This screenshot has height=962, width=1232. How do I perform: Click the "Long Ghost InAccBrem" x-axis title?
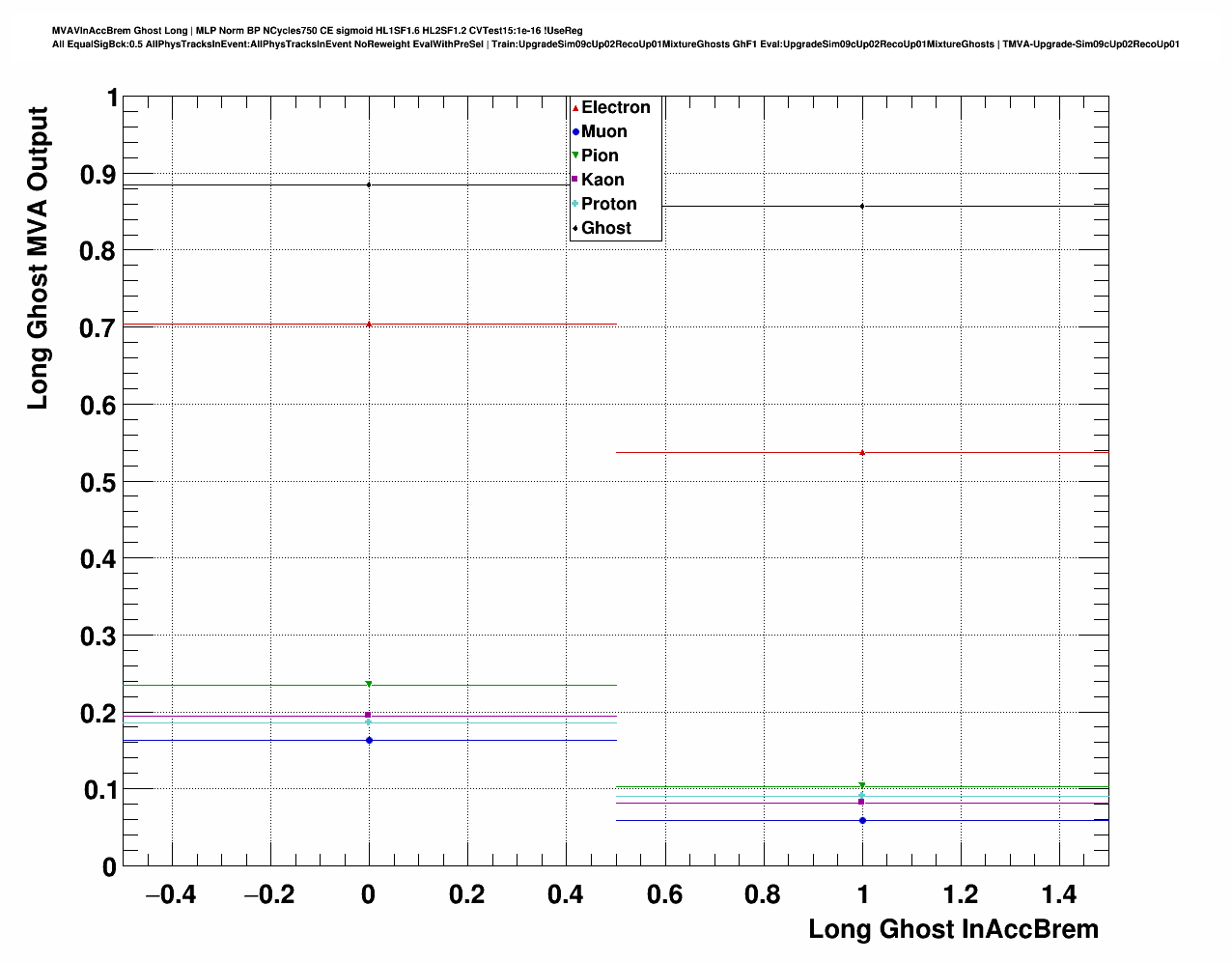coord(953,929)
